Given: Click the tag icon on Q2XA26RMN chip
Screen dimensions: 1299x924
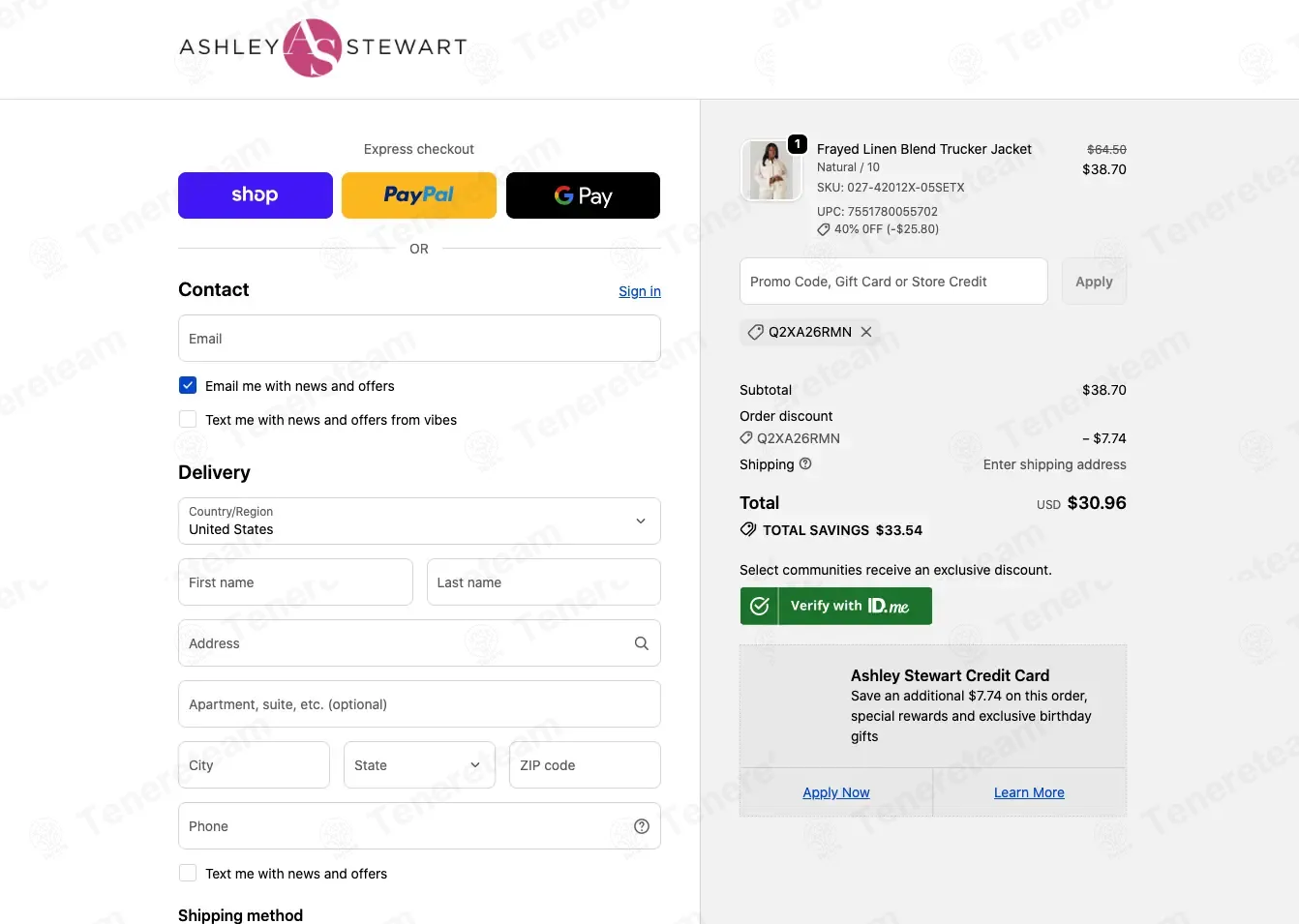Looking at the screenshot, I should (x=756, y=332).
